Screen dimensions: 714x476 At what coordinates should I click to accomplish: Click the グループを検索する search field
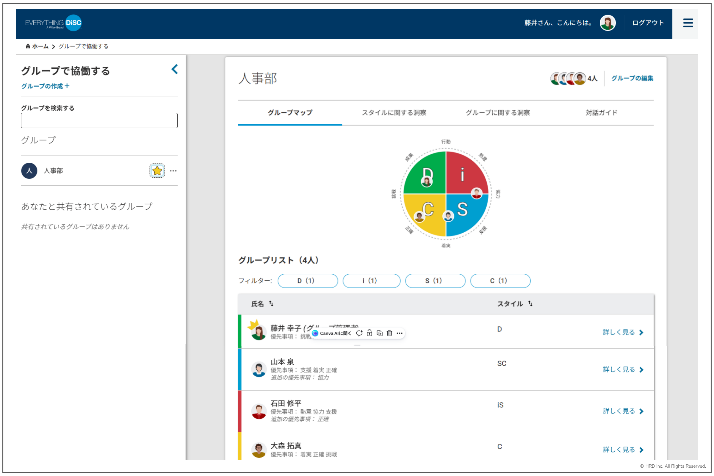99,121
